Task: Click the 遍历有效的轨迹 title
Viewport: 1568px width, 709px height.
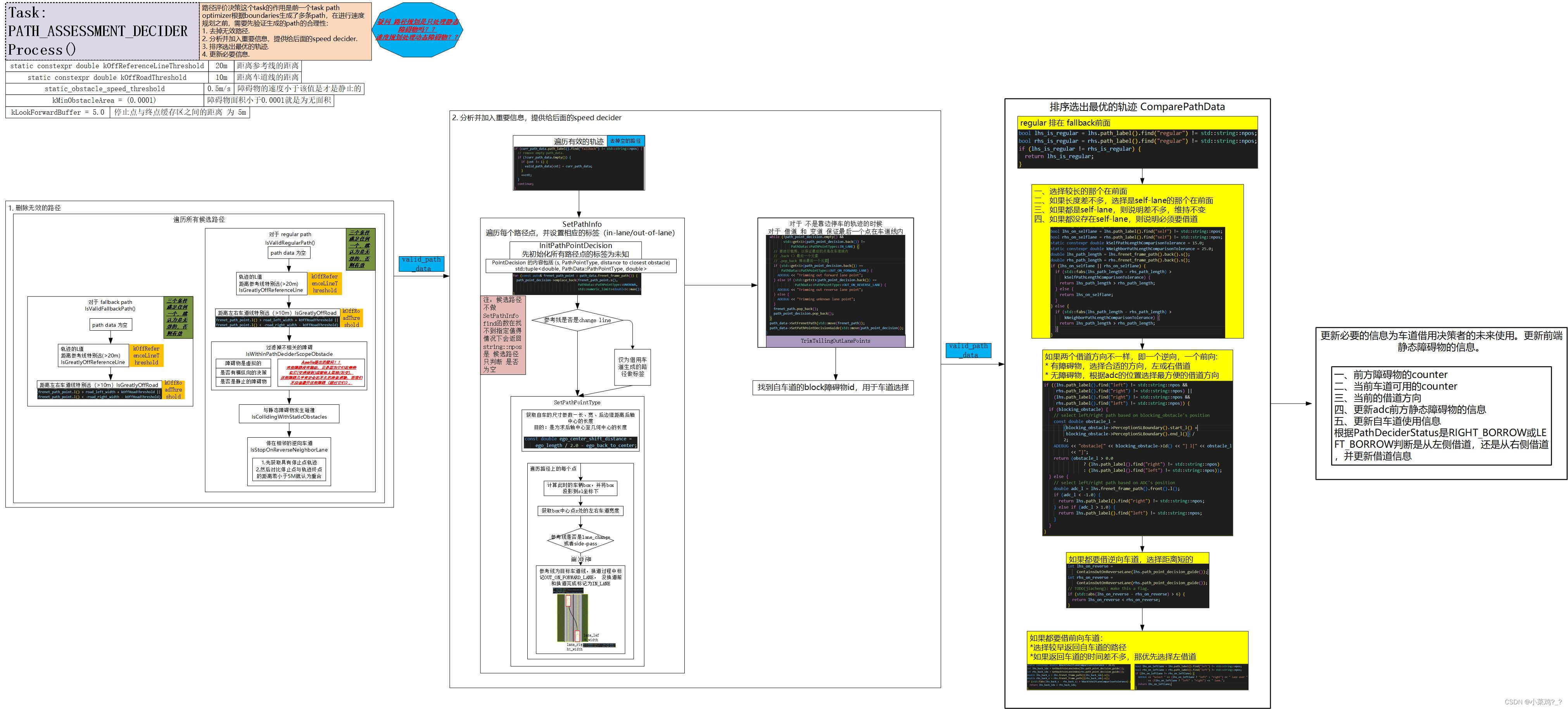Action: click(x=578, y=141)
